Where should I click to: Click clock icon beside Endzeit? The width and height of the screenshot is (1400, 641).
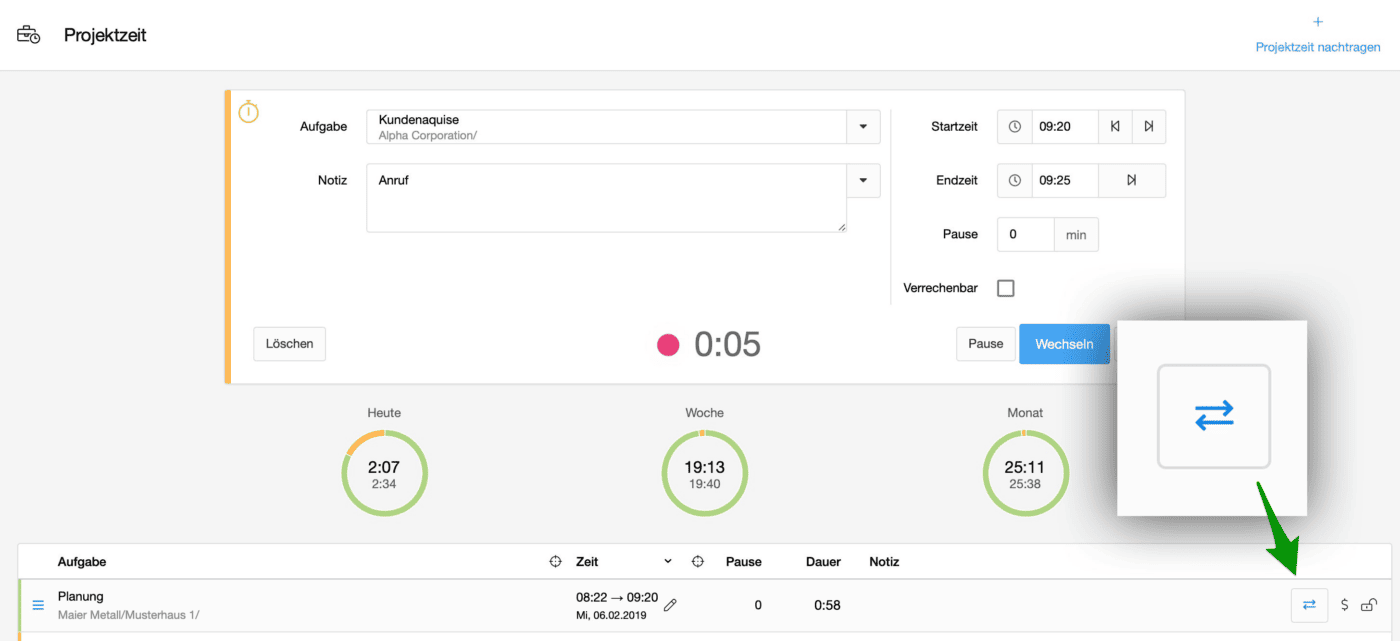pyautogui.click(x=1015, y=181)
